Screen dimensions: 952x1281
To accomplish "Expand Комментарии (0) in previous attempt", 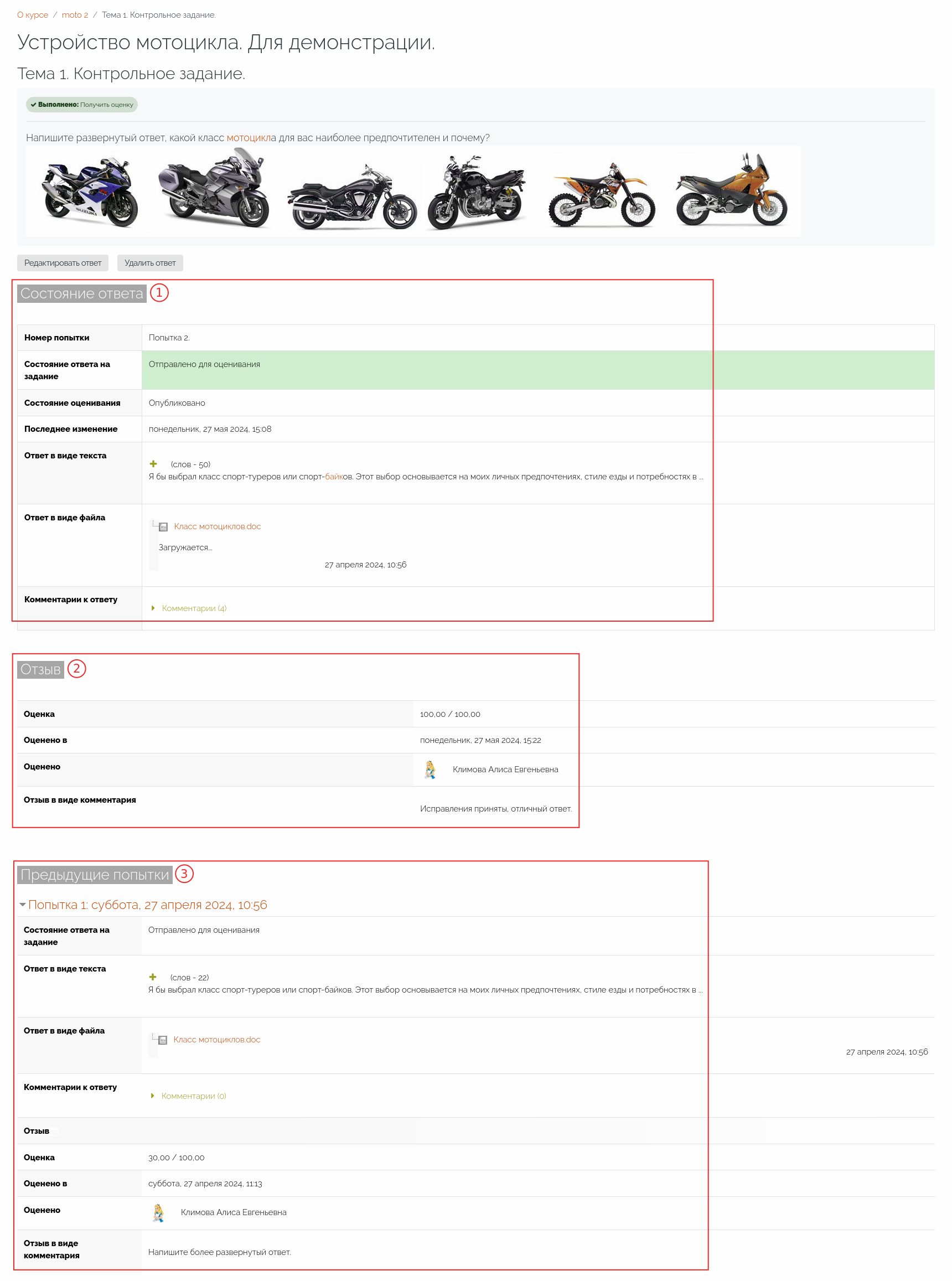I will click(x=193, y=1096).
